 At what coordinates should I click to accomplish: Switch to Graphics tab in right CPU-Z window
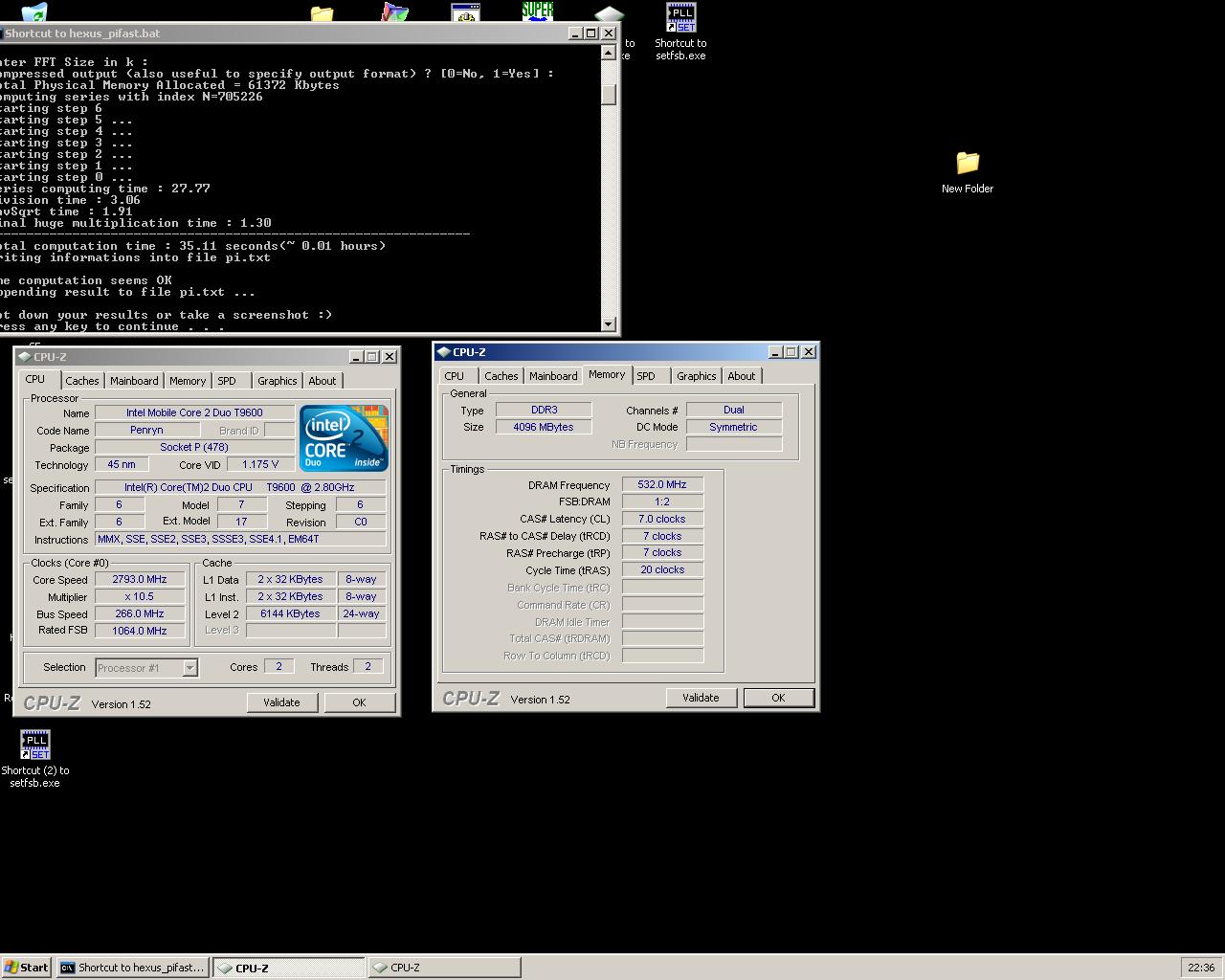[x=697, y=376]
